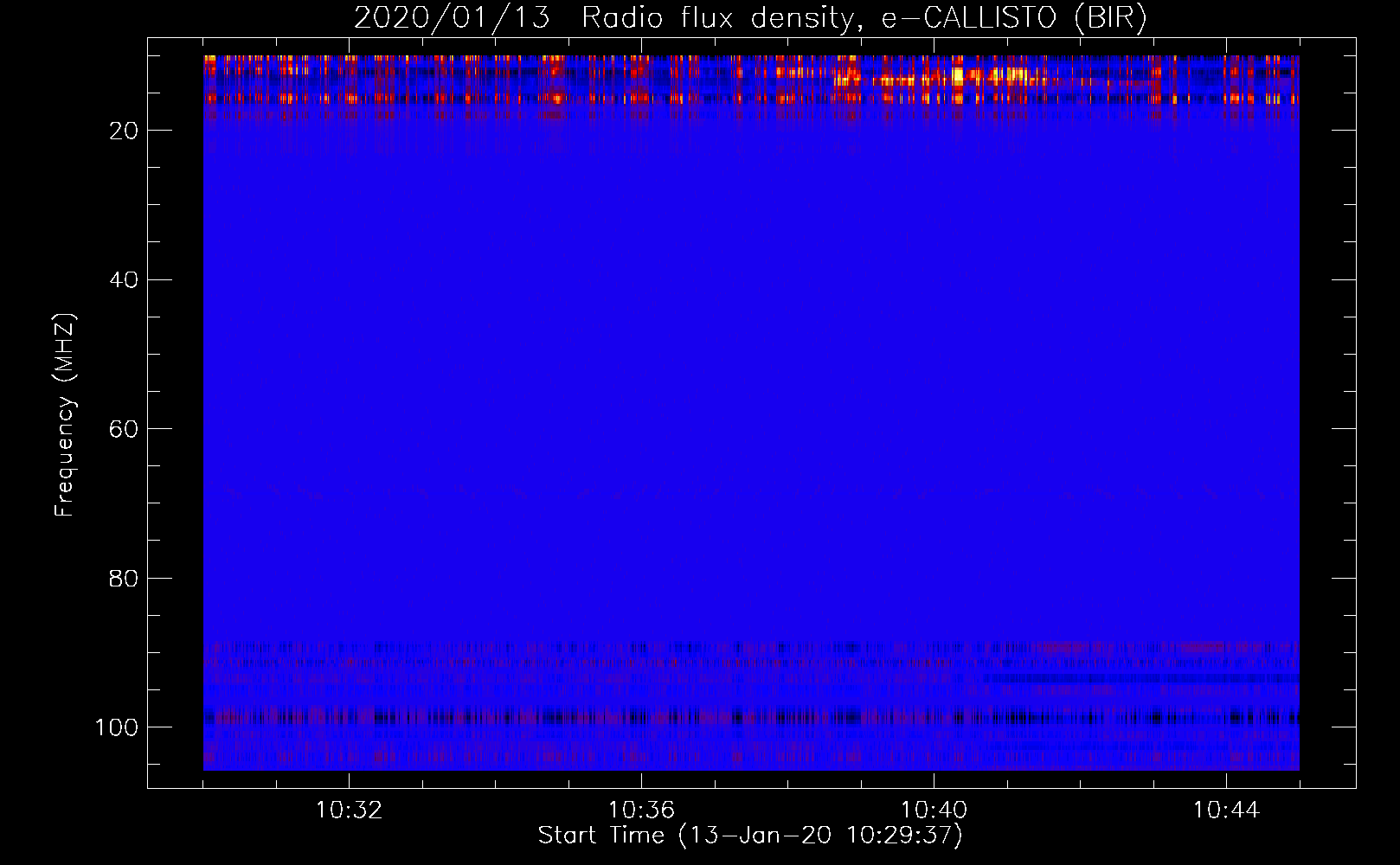This screenshot has height=865, width=1400.
Task: Click the 20 frequency tick label
Action: (124, 131)
